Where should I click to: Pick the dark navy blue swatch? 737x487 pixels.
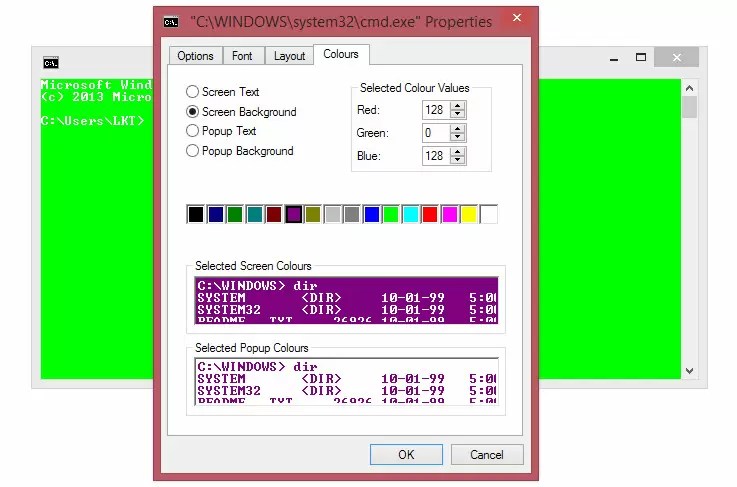(216, 214)
